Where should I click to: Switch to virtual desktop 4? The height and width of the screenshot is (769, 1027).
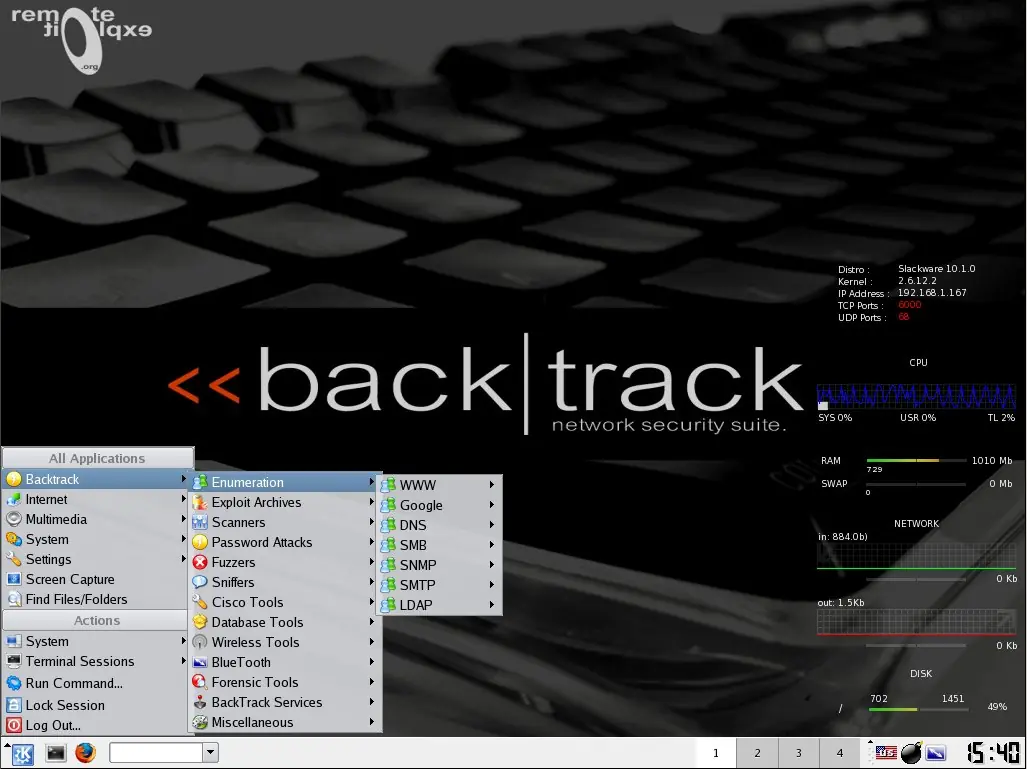tap(840, 753)
